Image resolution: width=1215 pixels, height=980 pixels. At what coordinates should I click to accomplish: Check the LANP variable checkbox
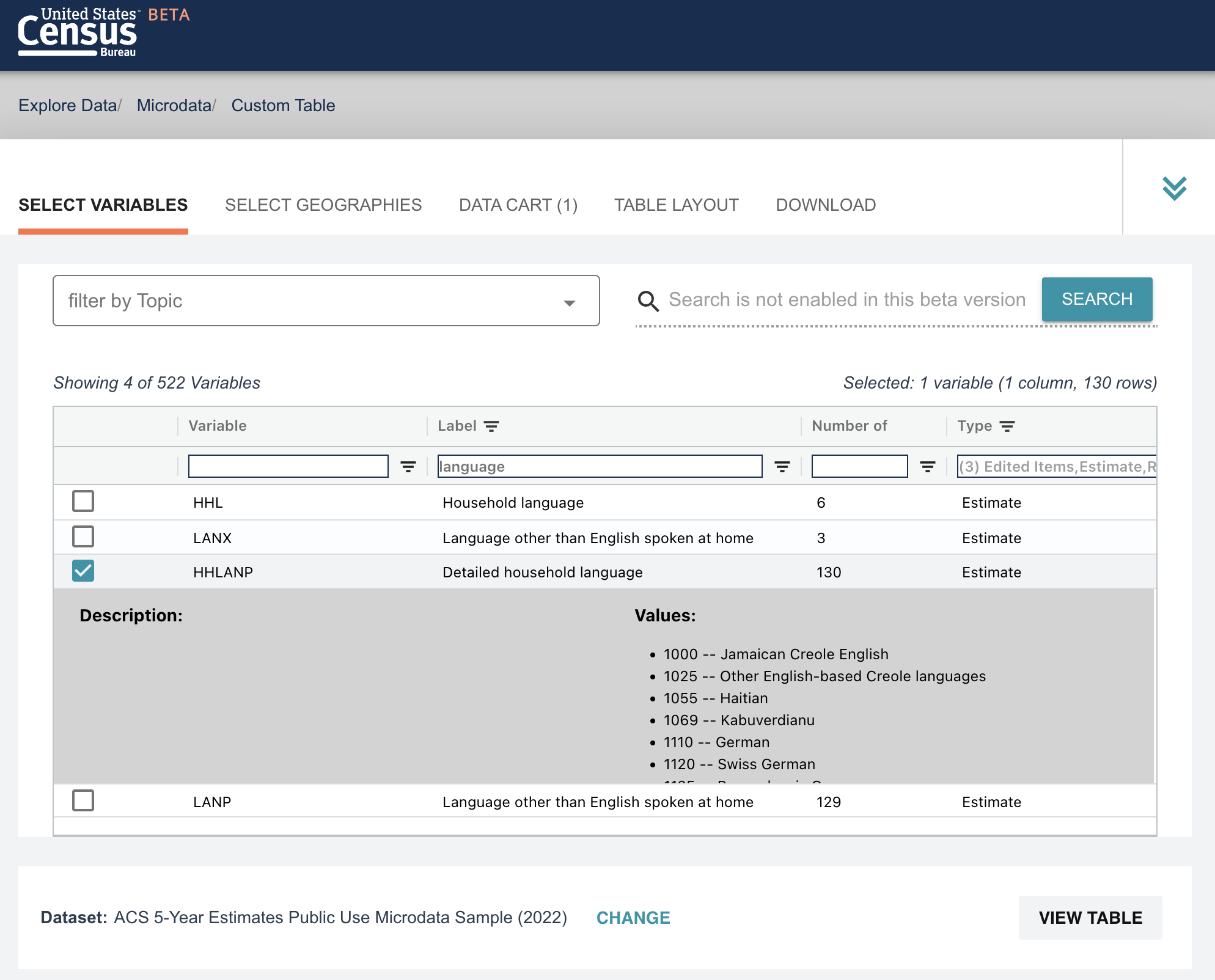(83, 801)
